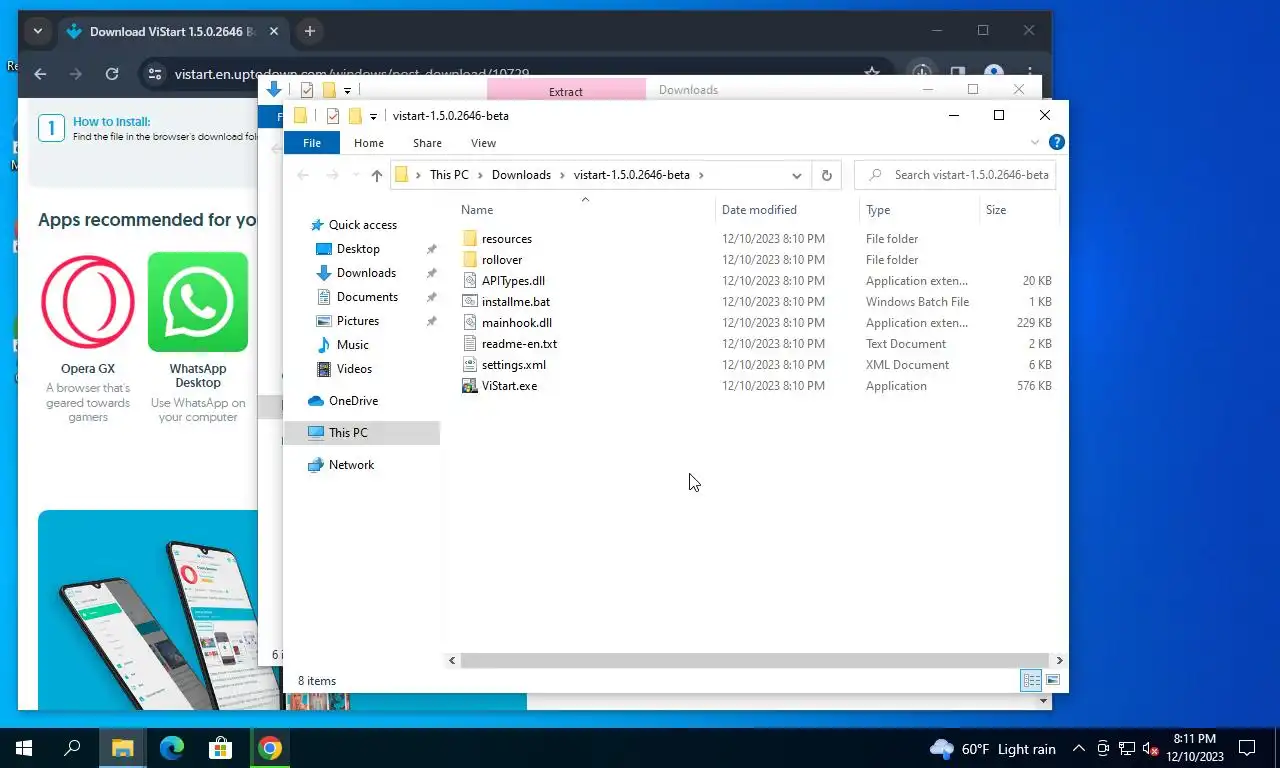Click Downloads in address breadcrumb

coord(521,175)
